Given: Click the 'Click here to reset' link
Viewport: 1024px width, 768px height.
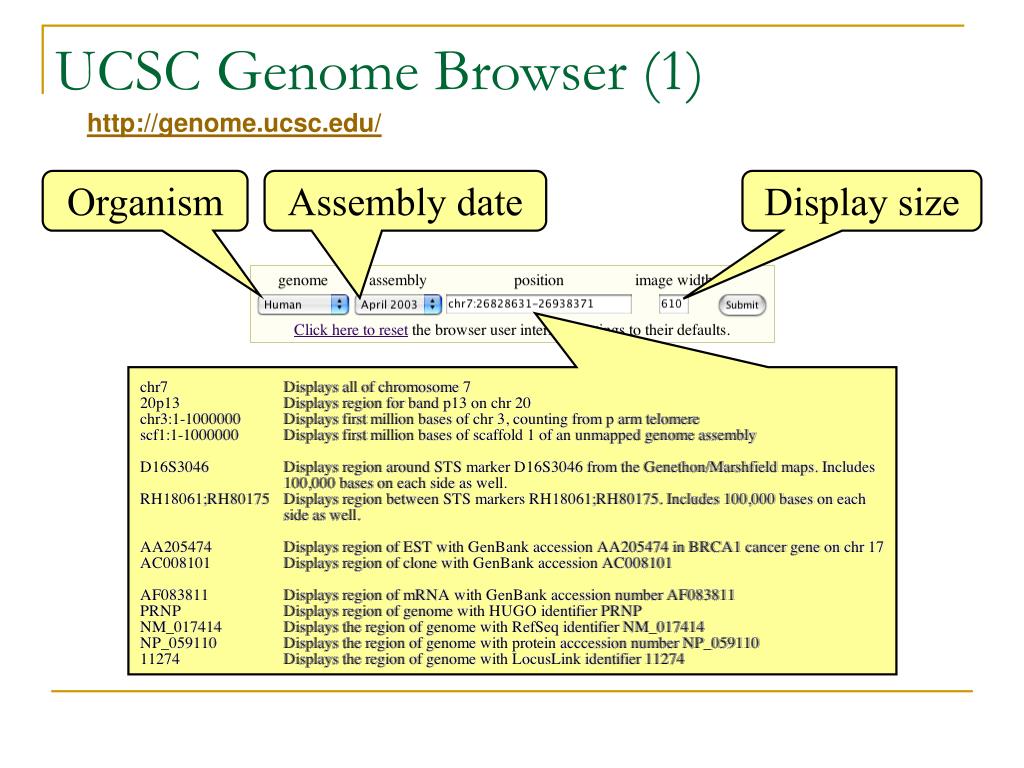Looking at the screenshot, I should click(x=351, y=330).
